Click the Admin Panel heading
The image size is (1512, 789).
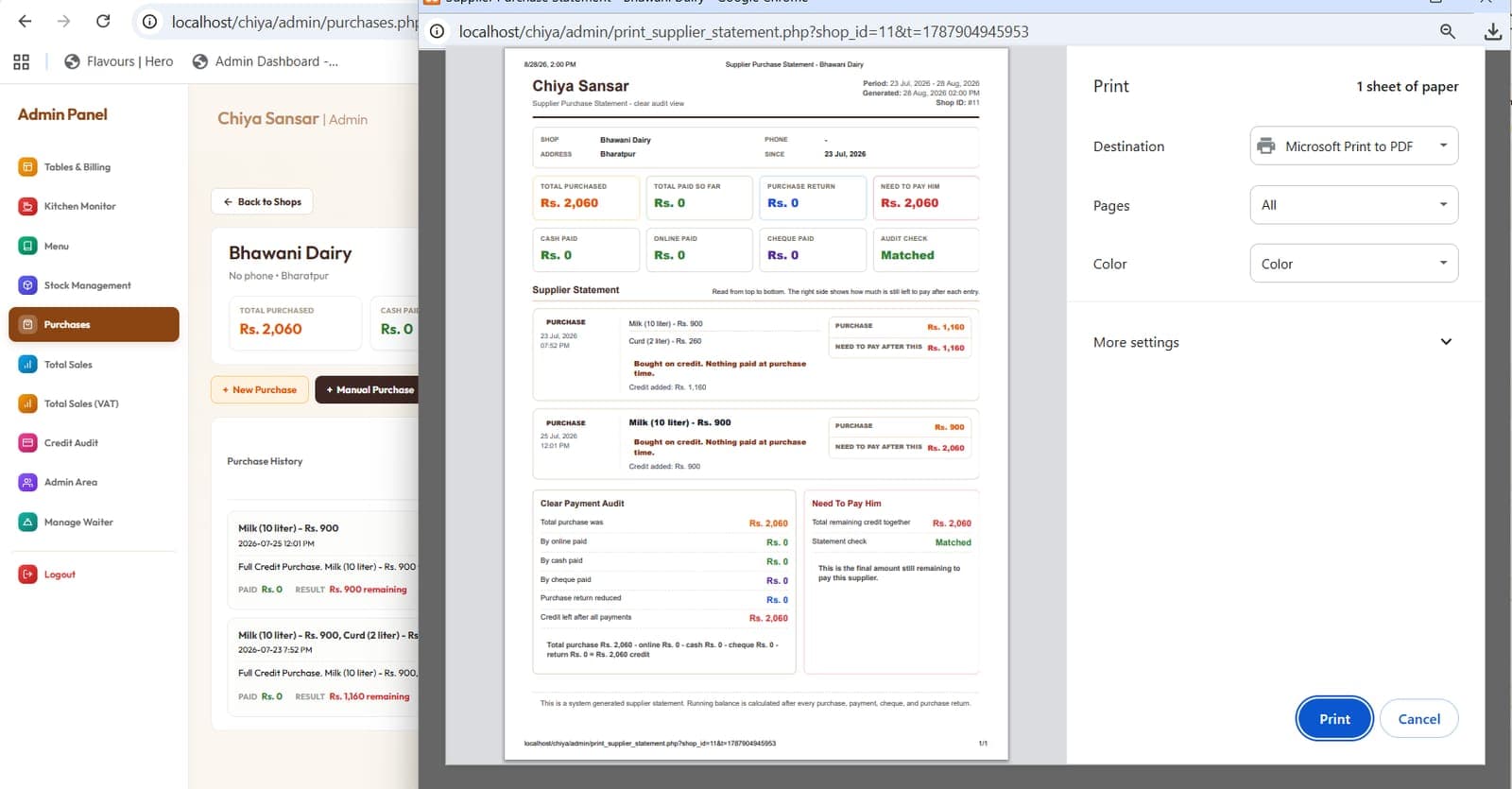tap(62, 114)
